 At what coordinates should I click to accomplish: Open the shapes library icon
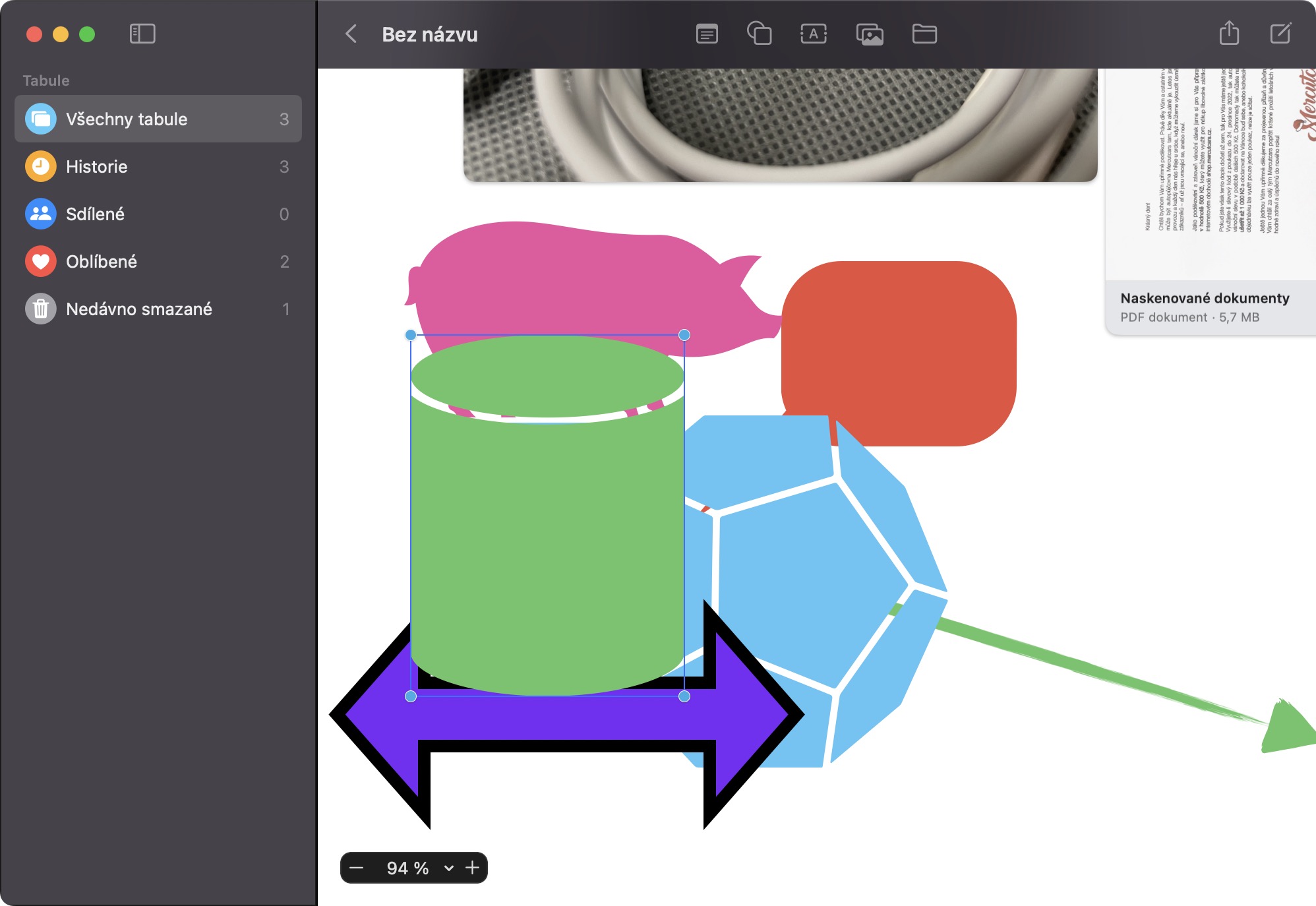[x=759, y=34]
